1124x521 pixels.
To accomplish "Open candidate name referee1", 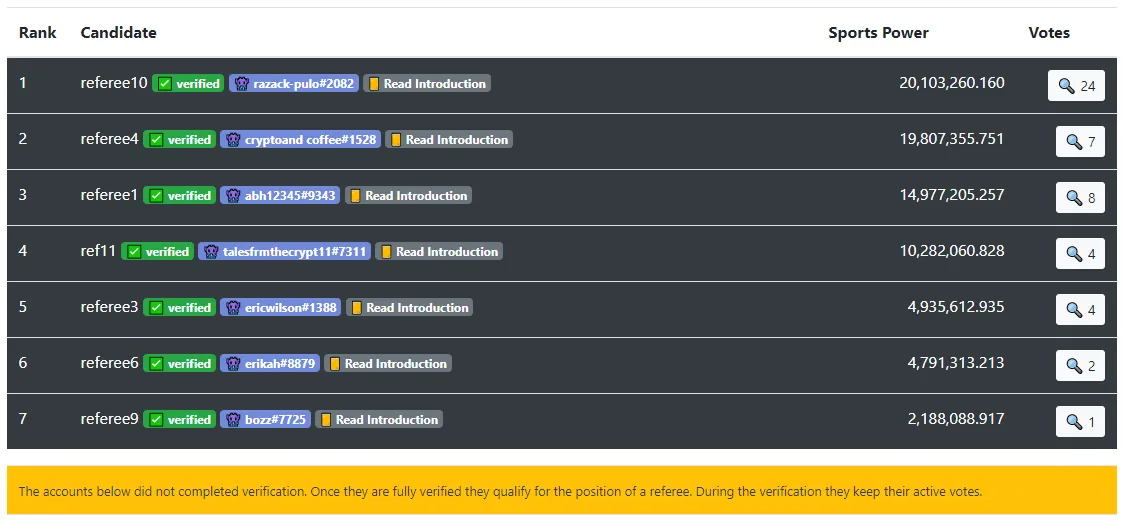I will point(109,195).
